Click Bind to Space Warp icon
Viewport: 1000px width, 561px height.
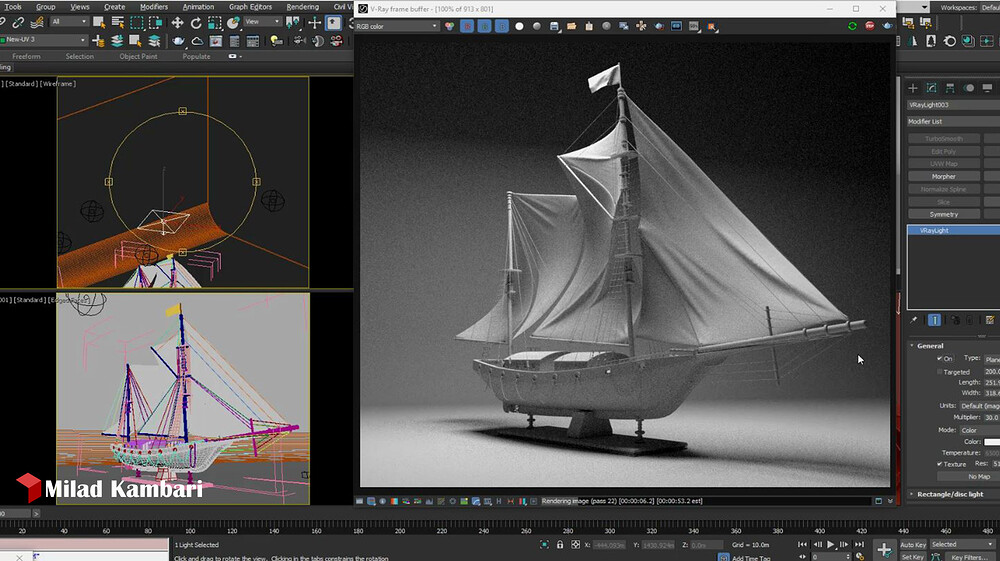pyautogui.click(x=36, y=22)
